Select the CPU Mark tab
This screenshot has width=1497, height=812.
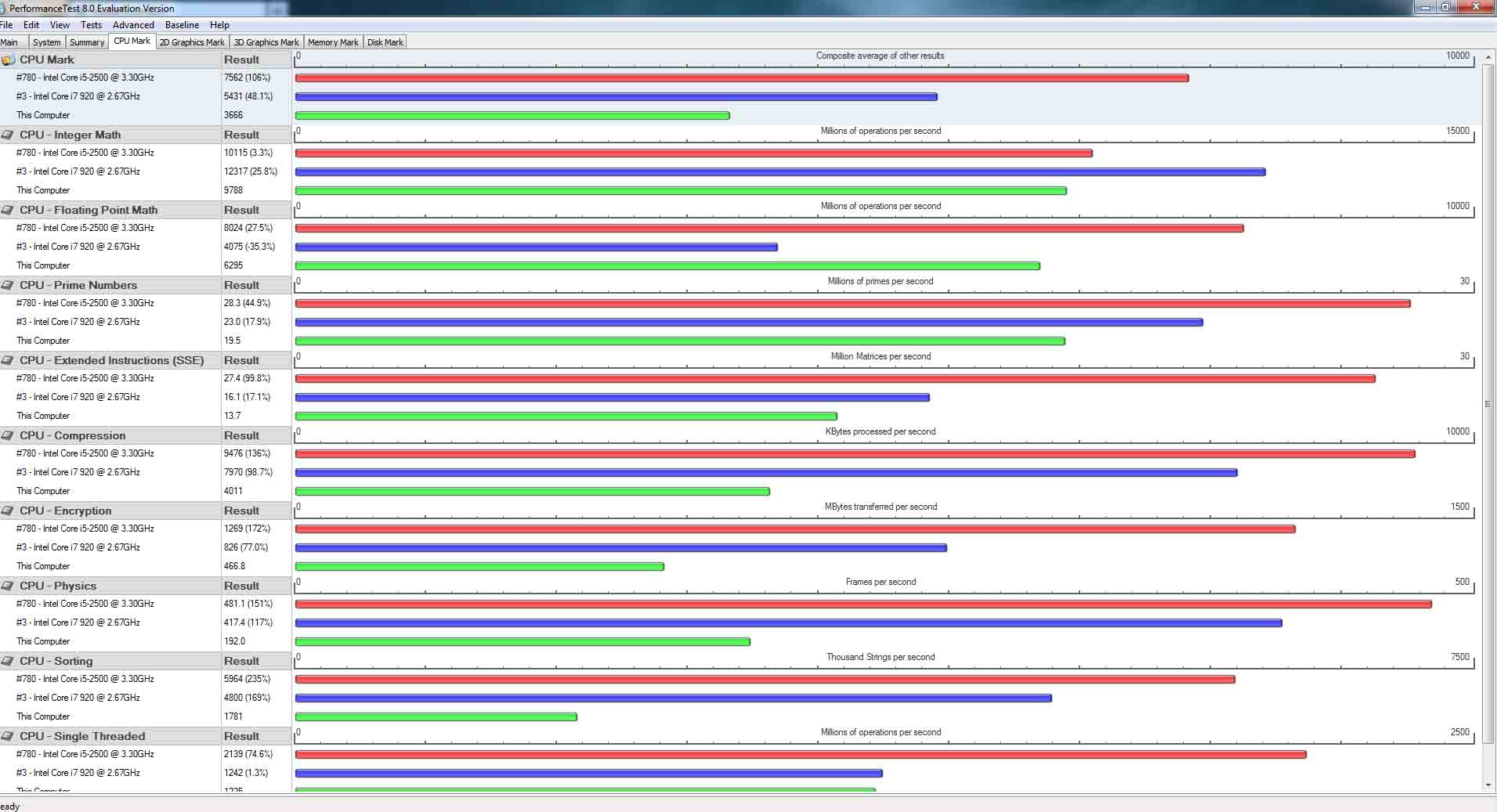click(132, 42)
